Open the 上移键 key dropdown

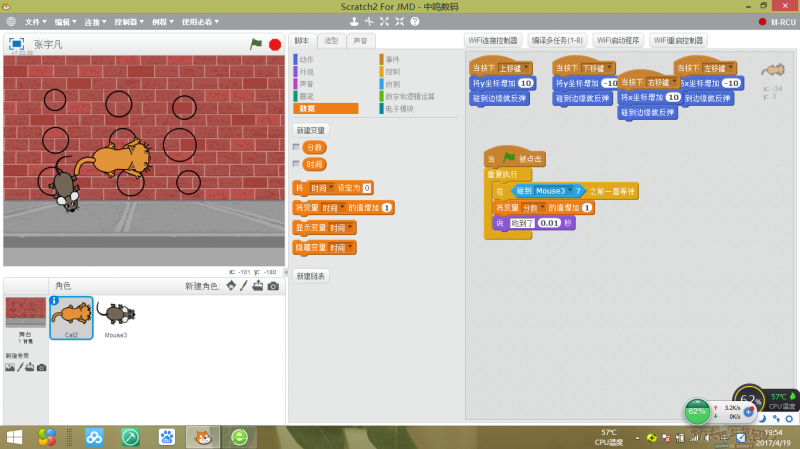click(x=527, y=68)
